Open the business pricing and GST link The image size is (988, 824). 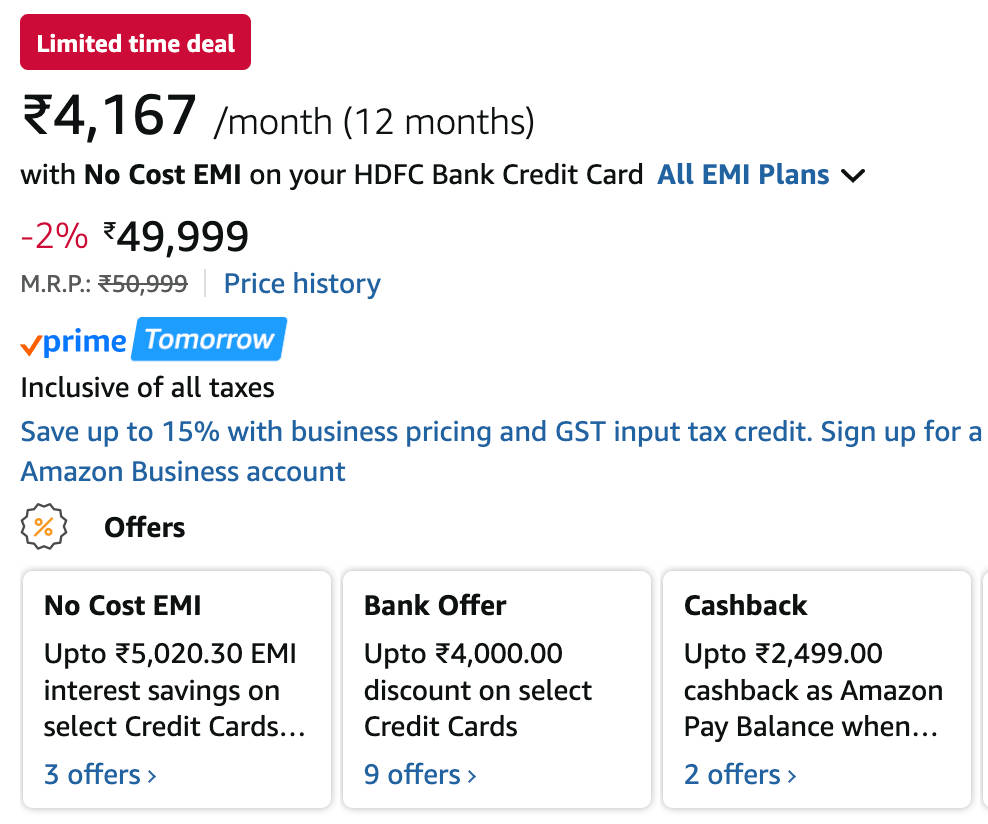(x=500, y=432)
